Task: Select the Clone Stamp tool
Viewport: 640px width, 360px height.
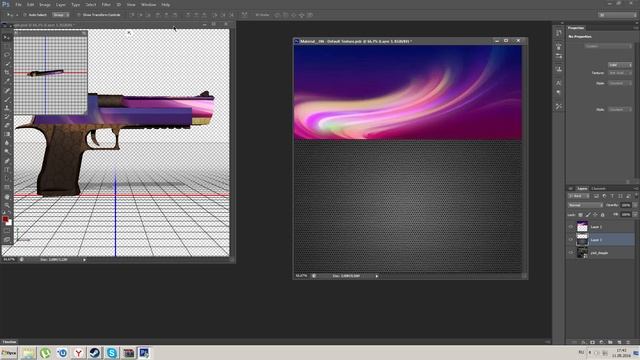Action: point(7,108)
